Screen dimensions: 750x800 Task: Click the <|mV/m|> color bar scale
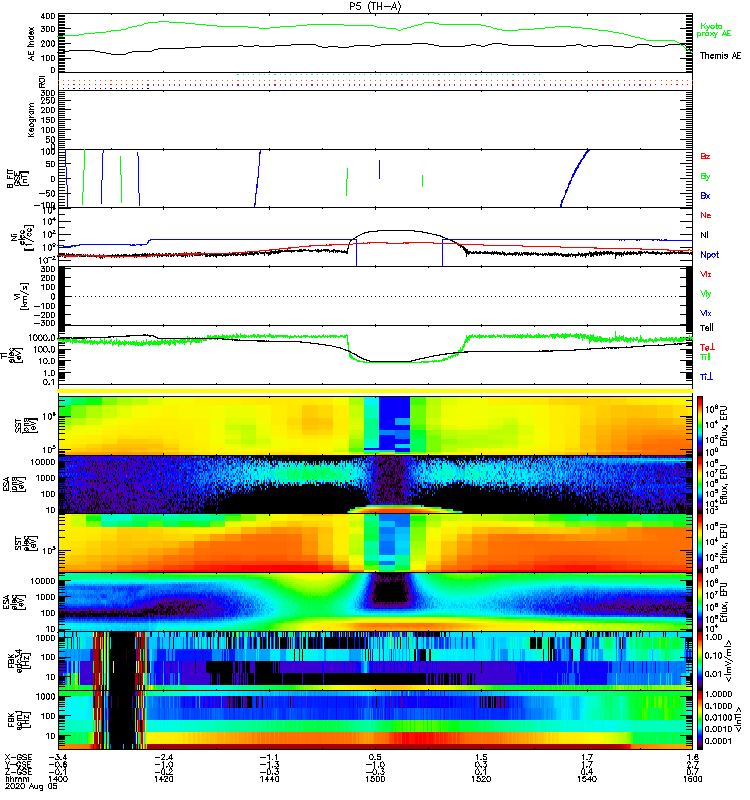click(701, 660)
